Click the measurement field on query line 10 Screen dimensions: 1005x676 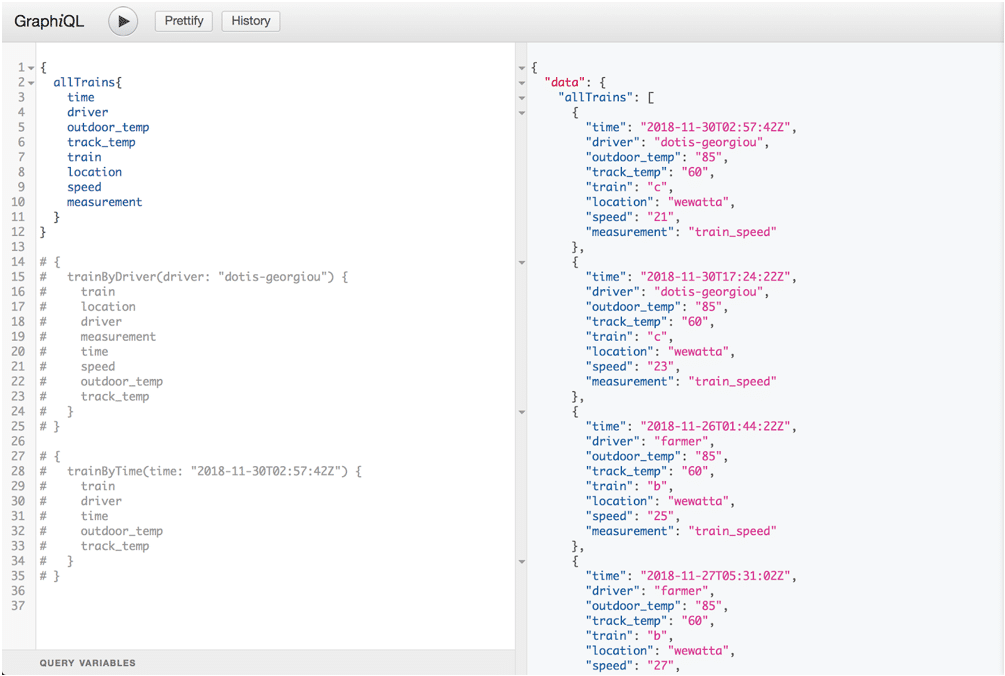[x=105, y=202]
